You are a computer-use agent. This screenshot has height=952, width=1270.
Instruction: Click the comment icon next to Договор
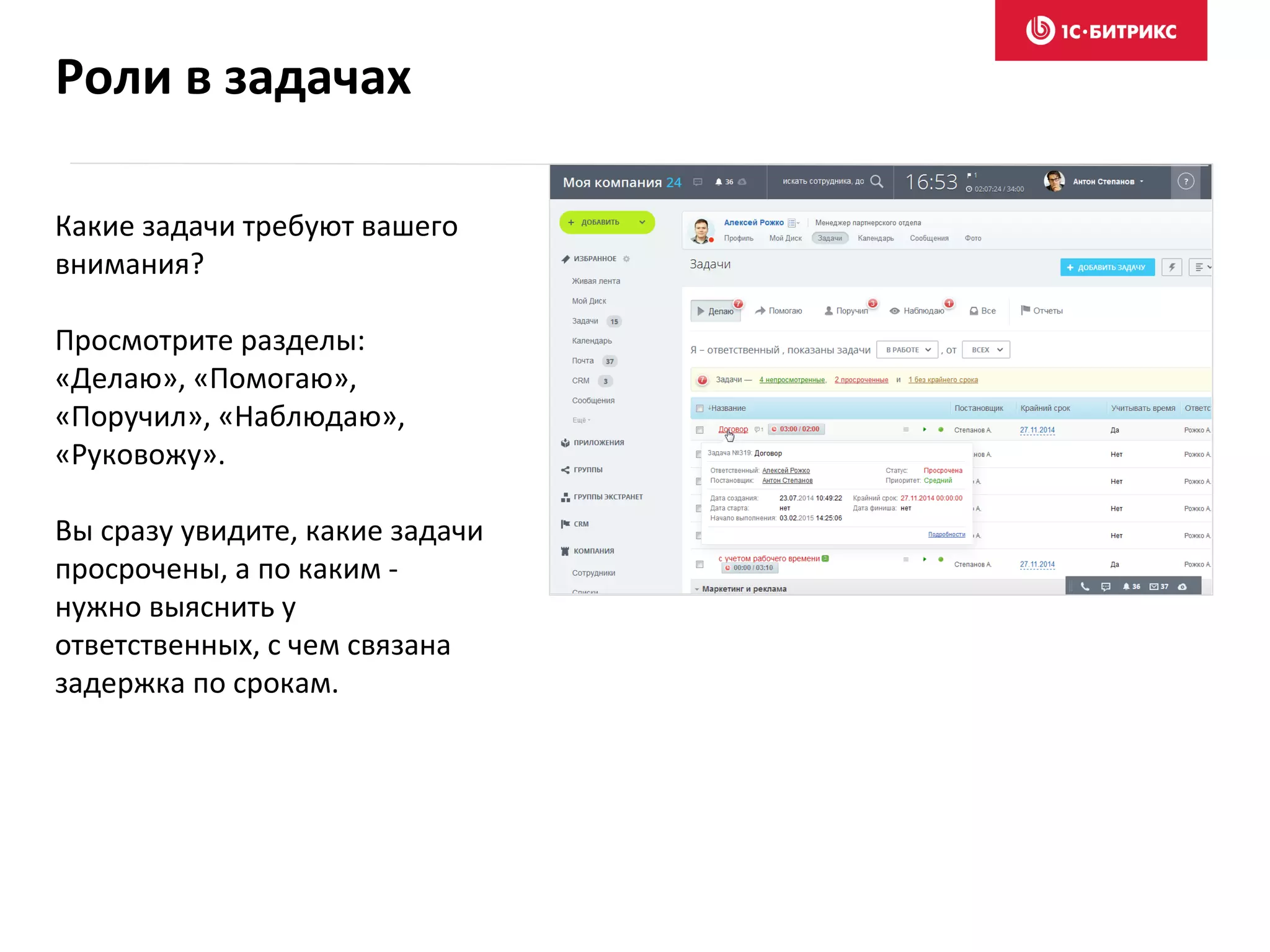pyautogui.click(x=758, y=430)
